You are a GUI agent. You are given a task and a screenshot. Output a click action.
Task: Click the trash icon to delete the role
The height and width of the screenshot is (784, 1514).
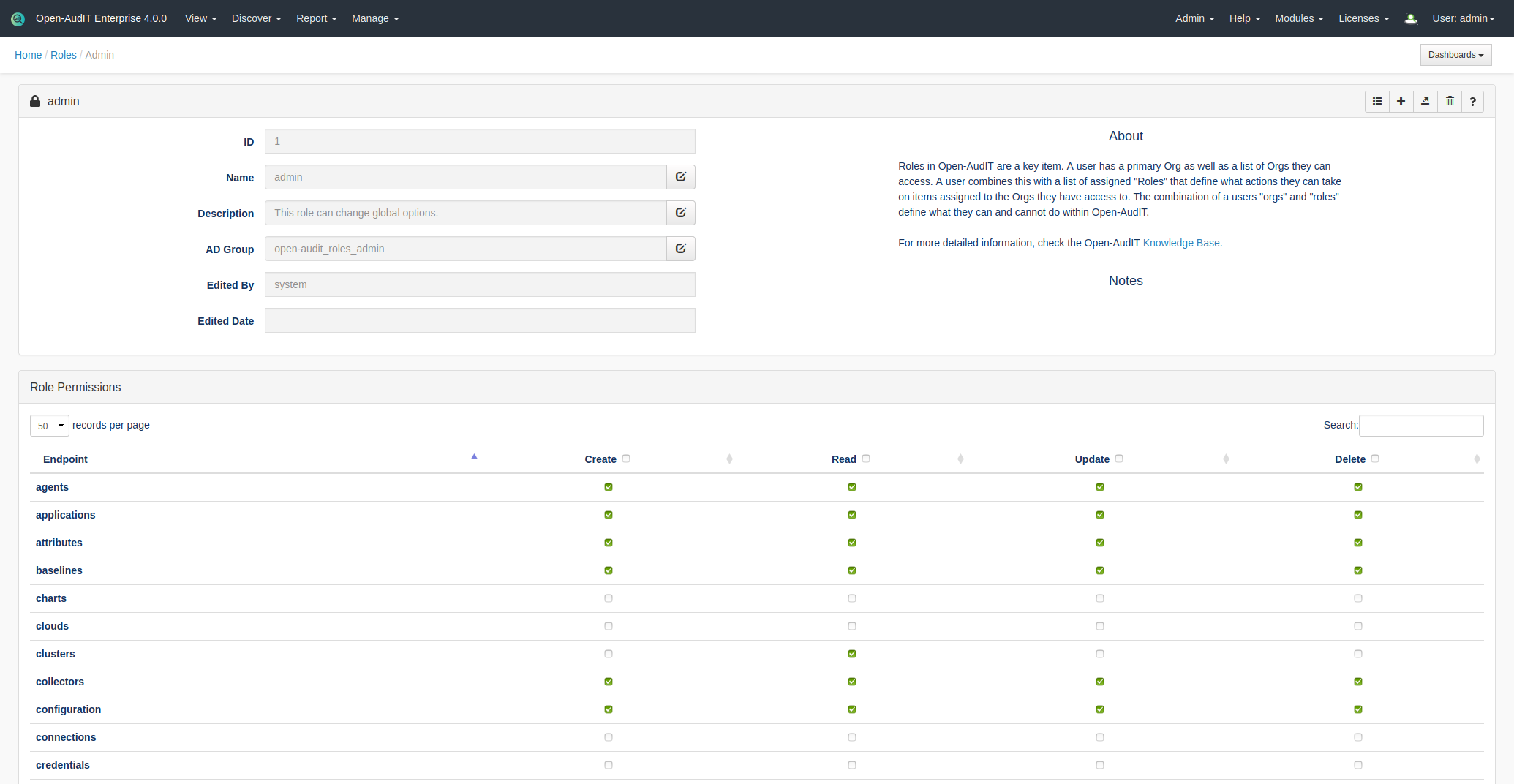point(1450,102)
